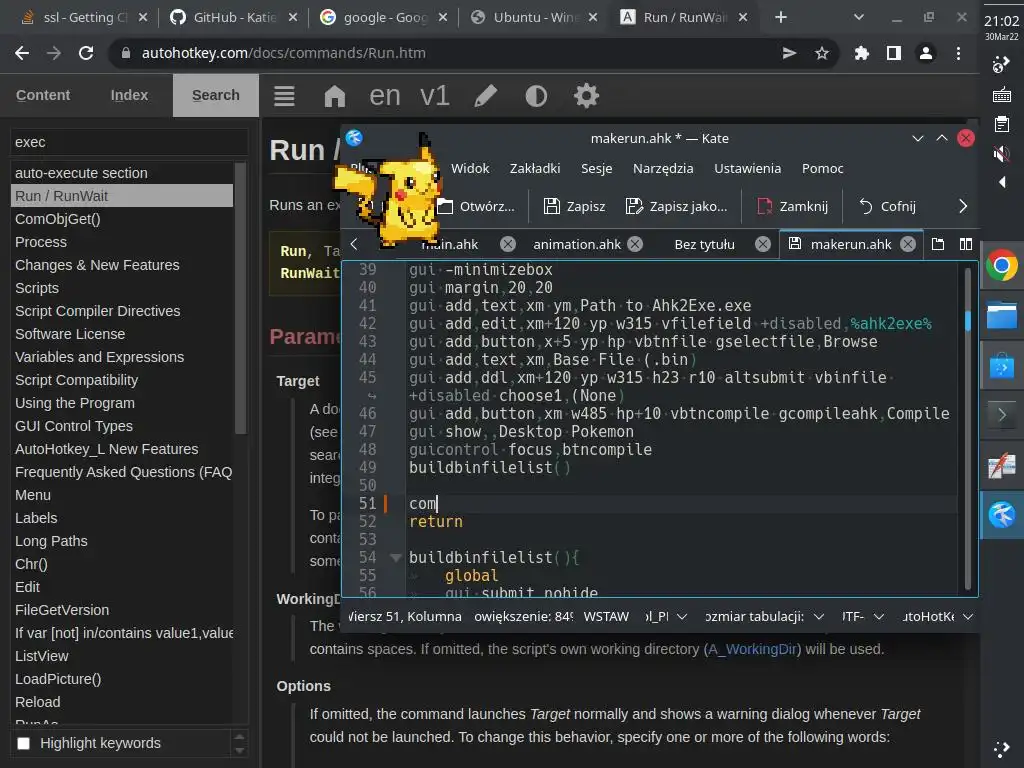Open new document icon beside Kate tabs
Screen dimensions: 1024x768
click(x=938, y=244)
